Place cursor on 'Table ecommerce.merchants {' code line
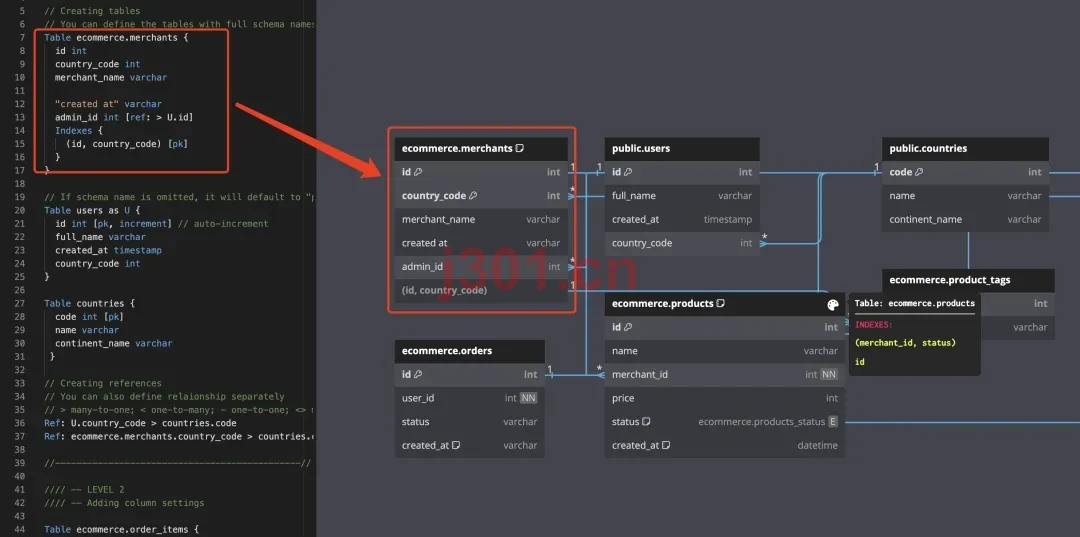The height and width of the screenshot is (537, 1080). (116, 37)
